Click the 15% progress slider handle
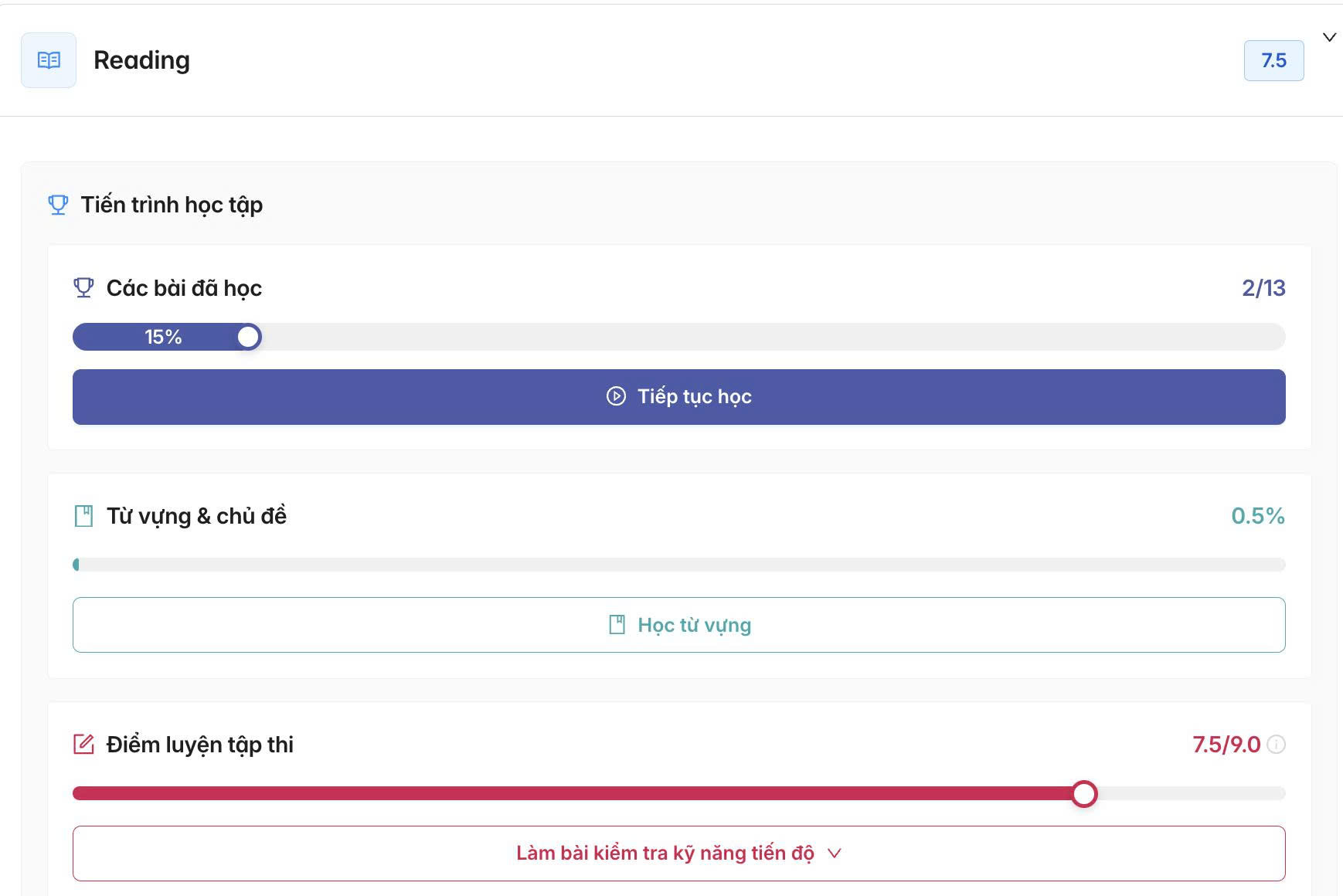Image resolution: width=1343 pixels, height=896 pixels. (x=248, y=337)
